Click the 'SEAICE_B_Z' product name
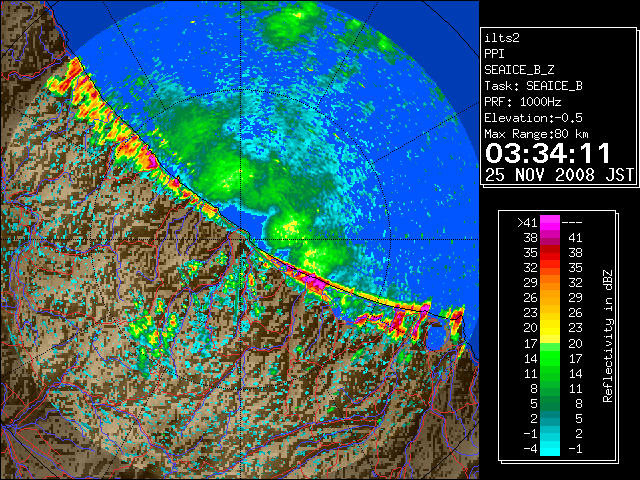This screenshot has width=640, height=480. click(x=519, y=70)
